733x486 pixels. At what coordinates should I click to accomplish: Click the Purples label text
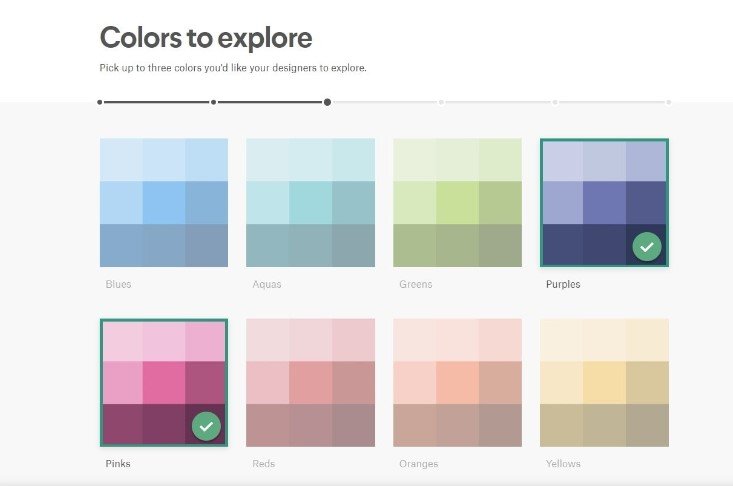(563, 284)
